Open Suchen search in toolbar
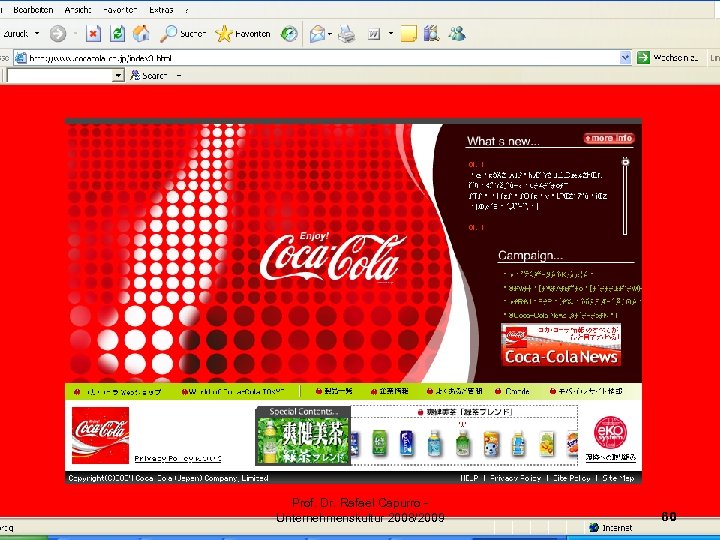 [183, 34]
